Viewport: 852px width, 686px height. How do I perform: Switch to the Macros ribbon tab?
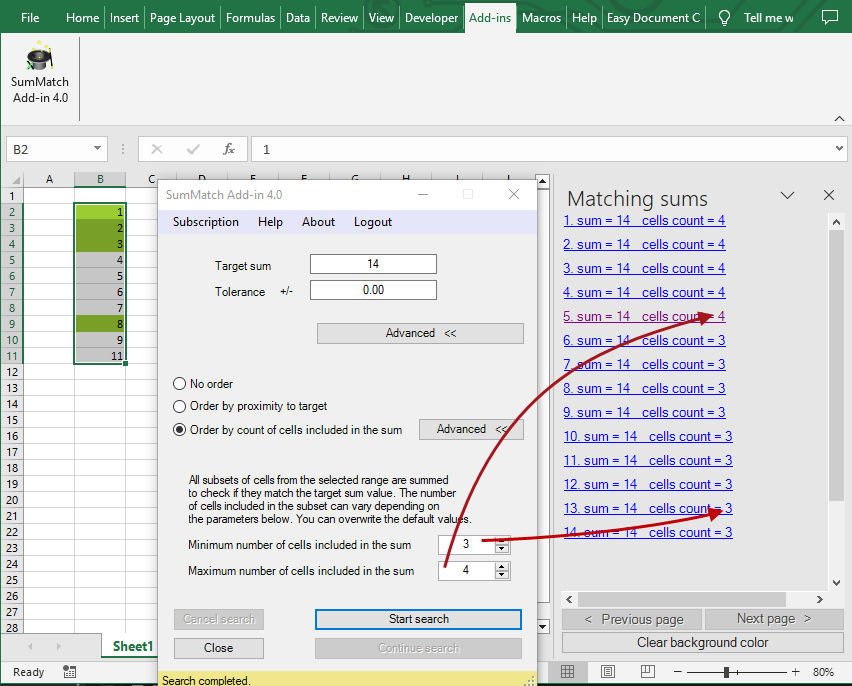541,17
